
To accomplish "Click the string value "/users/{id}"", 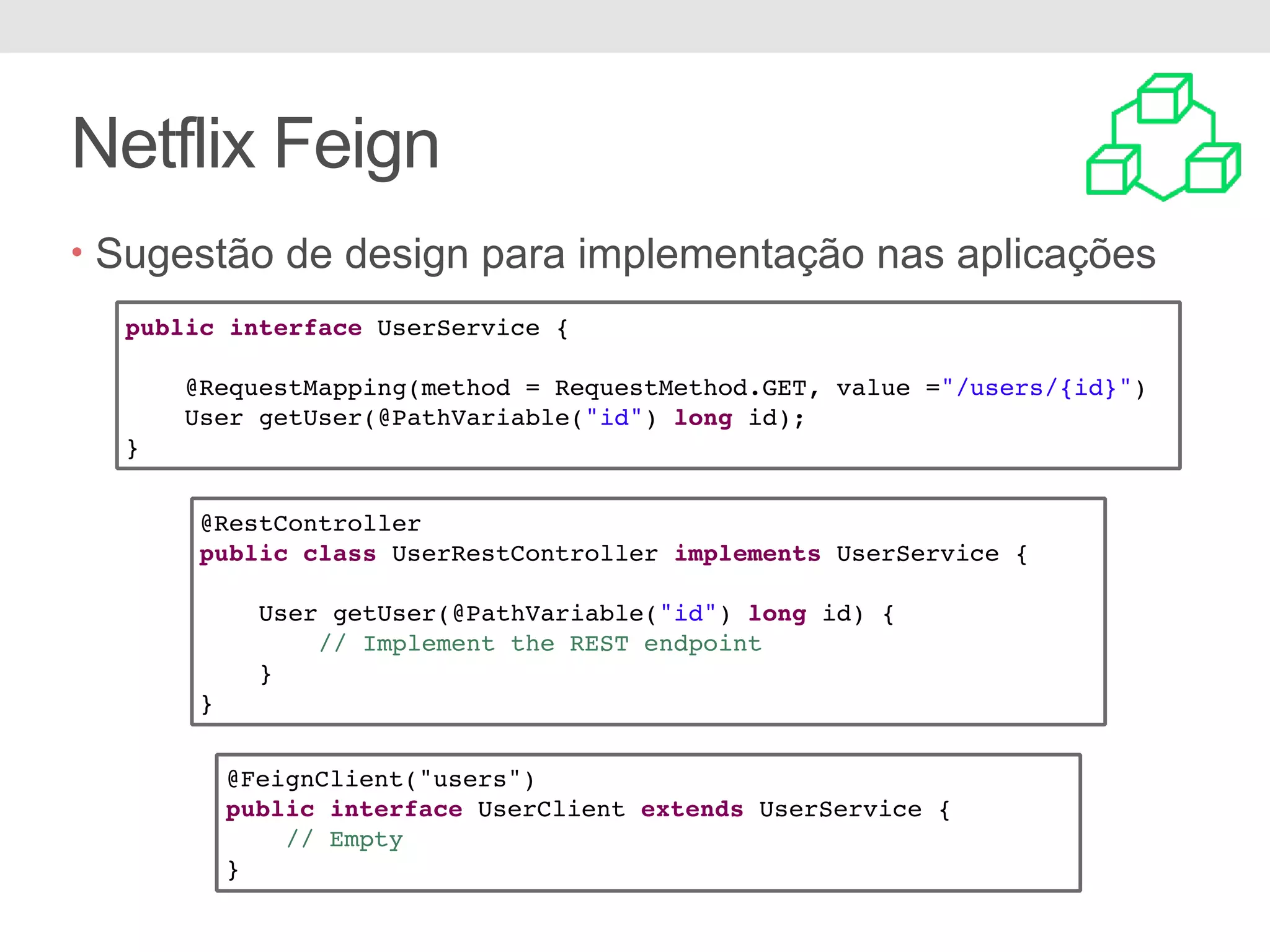I will [x=1036, y=389].
